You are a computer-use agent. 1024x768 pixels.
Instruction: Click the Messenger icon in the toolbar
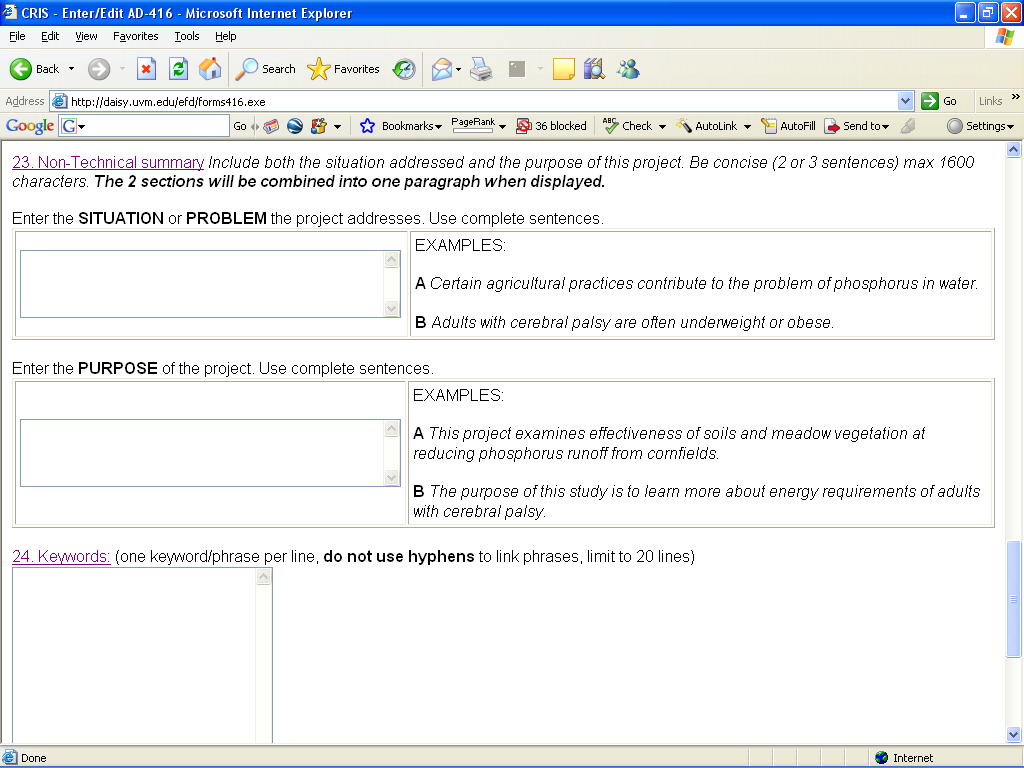pos(628,69)
